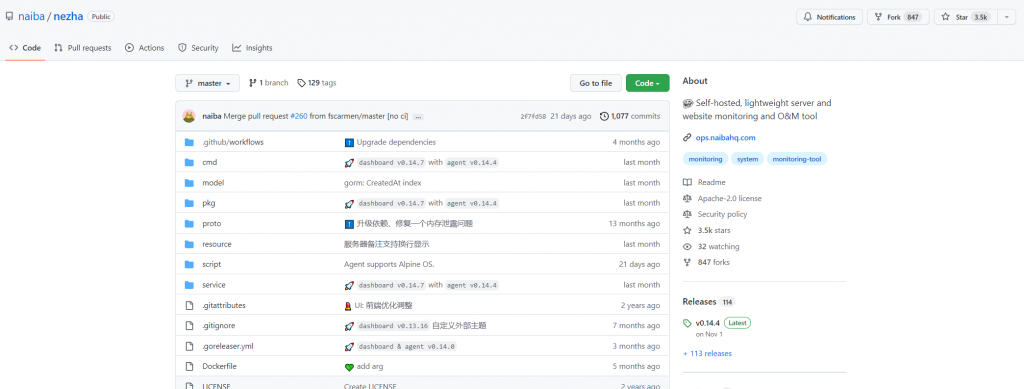Viewport: 1024px width, 389px height.
Task: Click the rocket icon in cmd row
Action: pyautogui.click(x=349, y=163)
